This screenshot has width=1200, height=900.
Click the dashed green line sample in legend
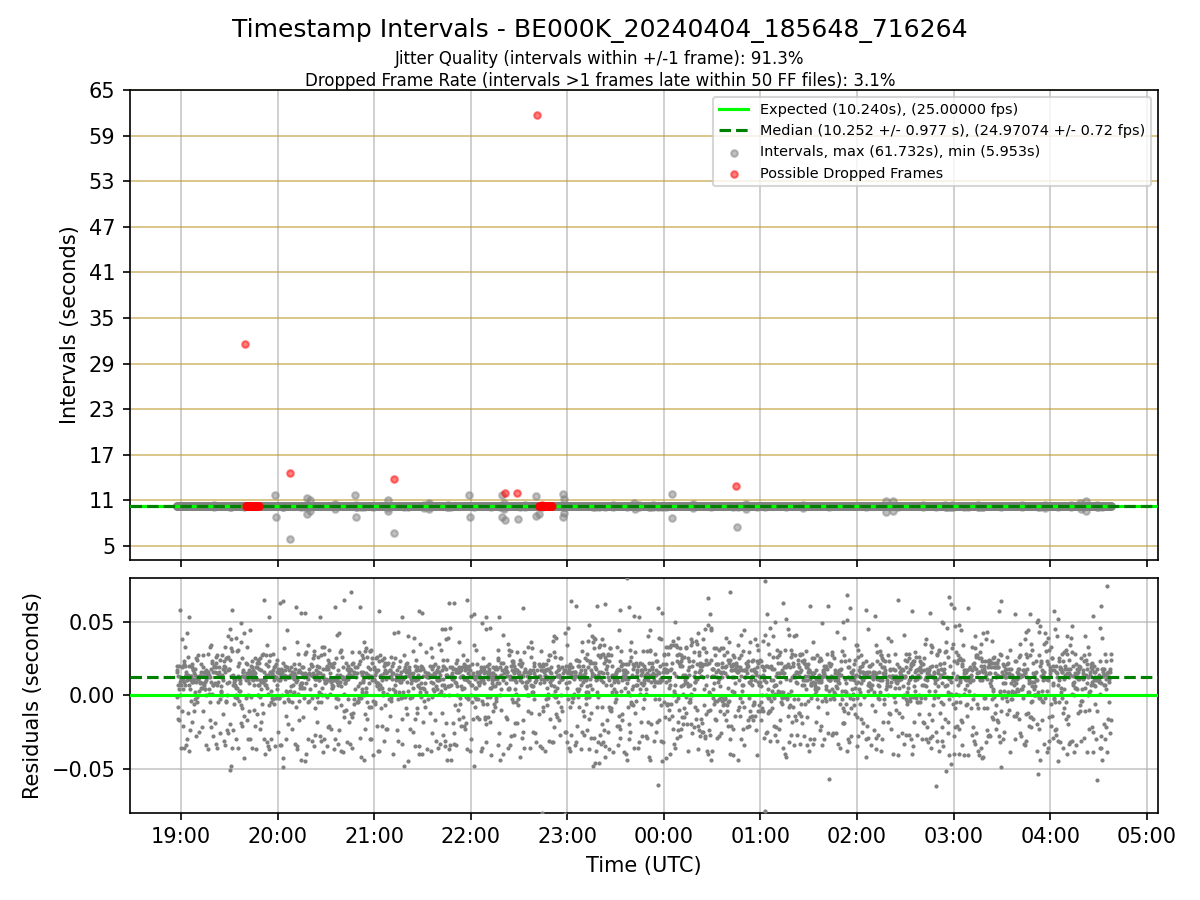click(x=734, y=130)
